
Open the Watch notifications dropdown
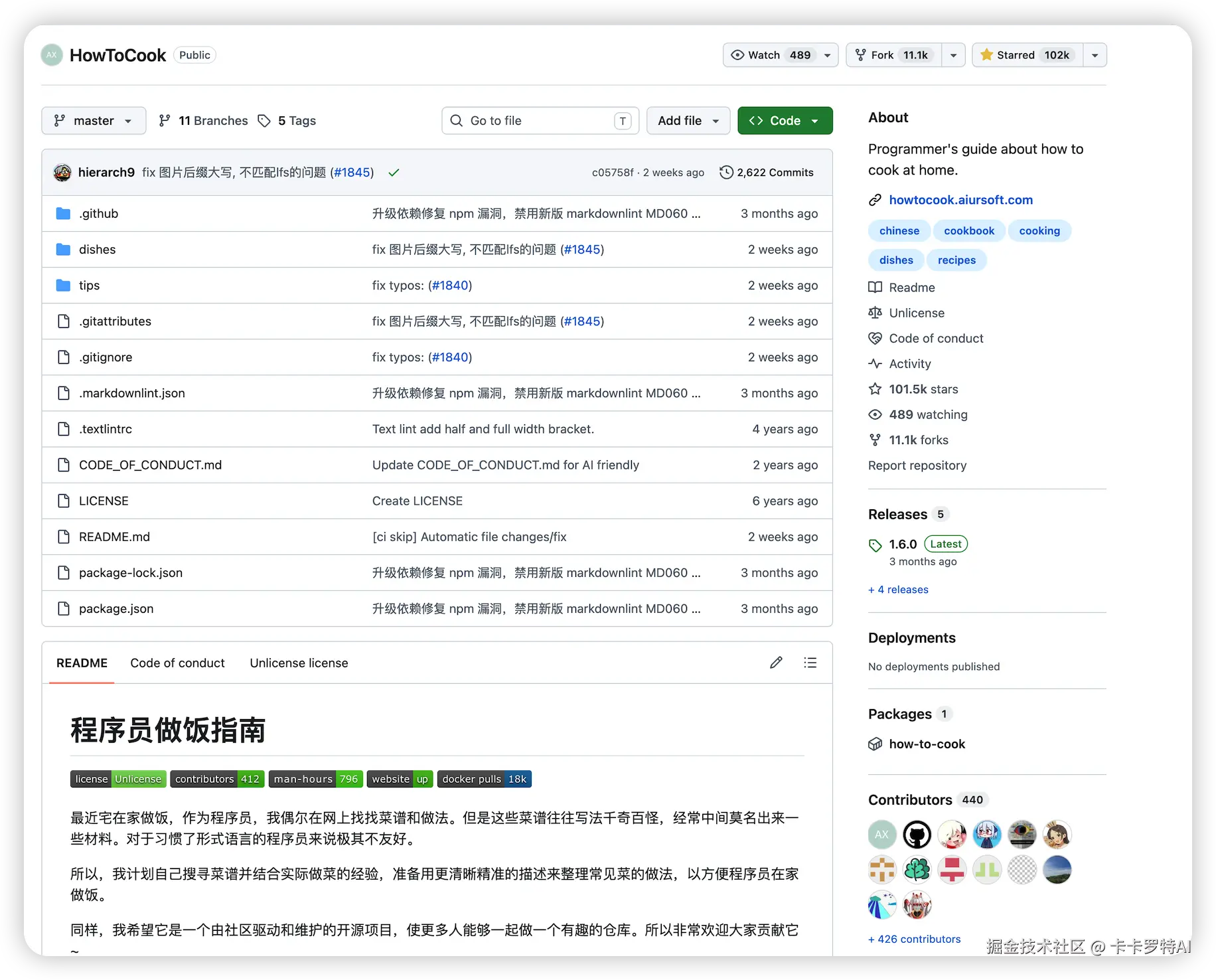point(781,55)
